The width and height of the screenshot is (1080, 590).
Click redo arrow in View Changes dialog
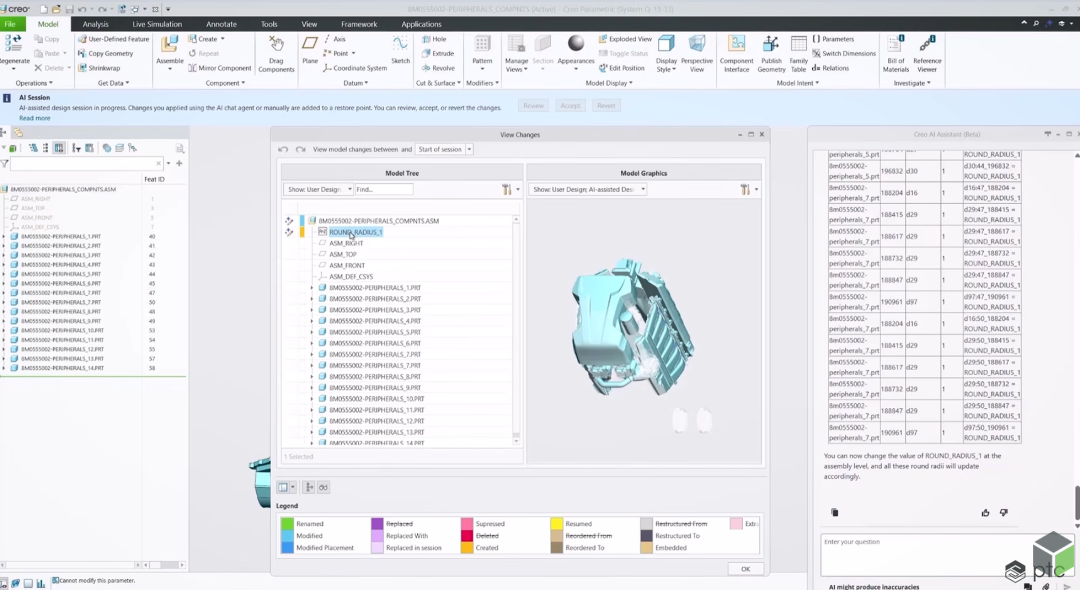(300, 149)
